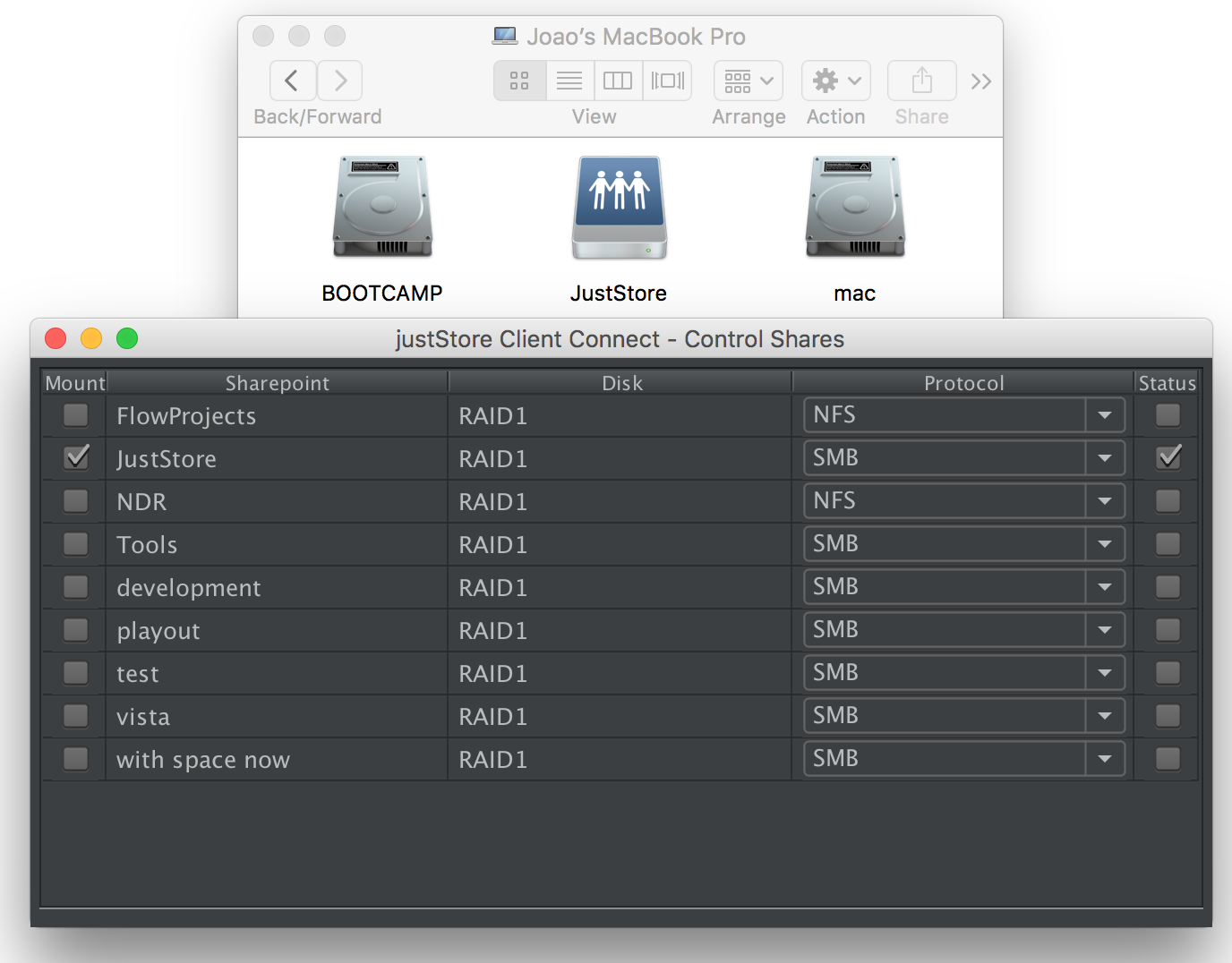Open the Protocol dropdown for with space now
Image resolution: width=1232 pixels, height=963 pixels.
[964, 759]
